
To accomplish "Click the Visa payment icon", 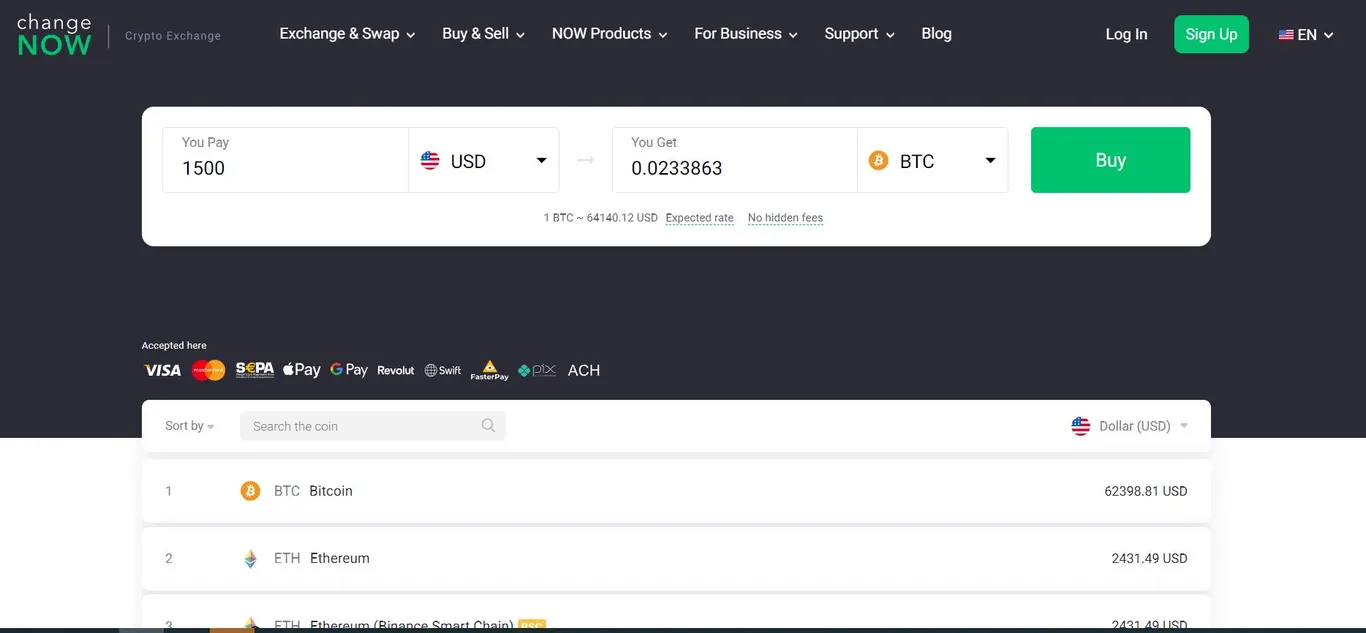I will 162,370.
